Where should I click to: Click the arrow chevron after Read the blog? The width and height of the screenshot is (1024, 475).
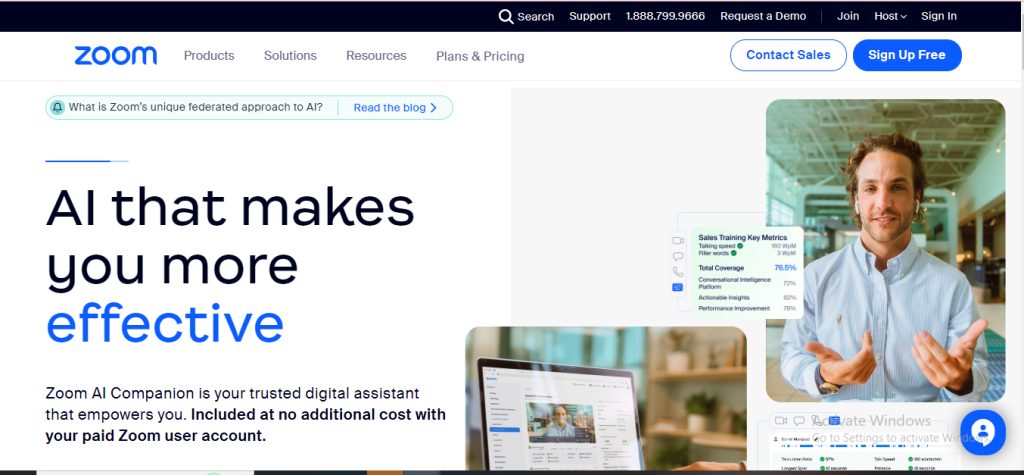[433, 108]
